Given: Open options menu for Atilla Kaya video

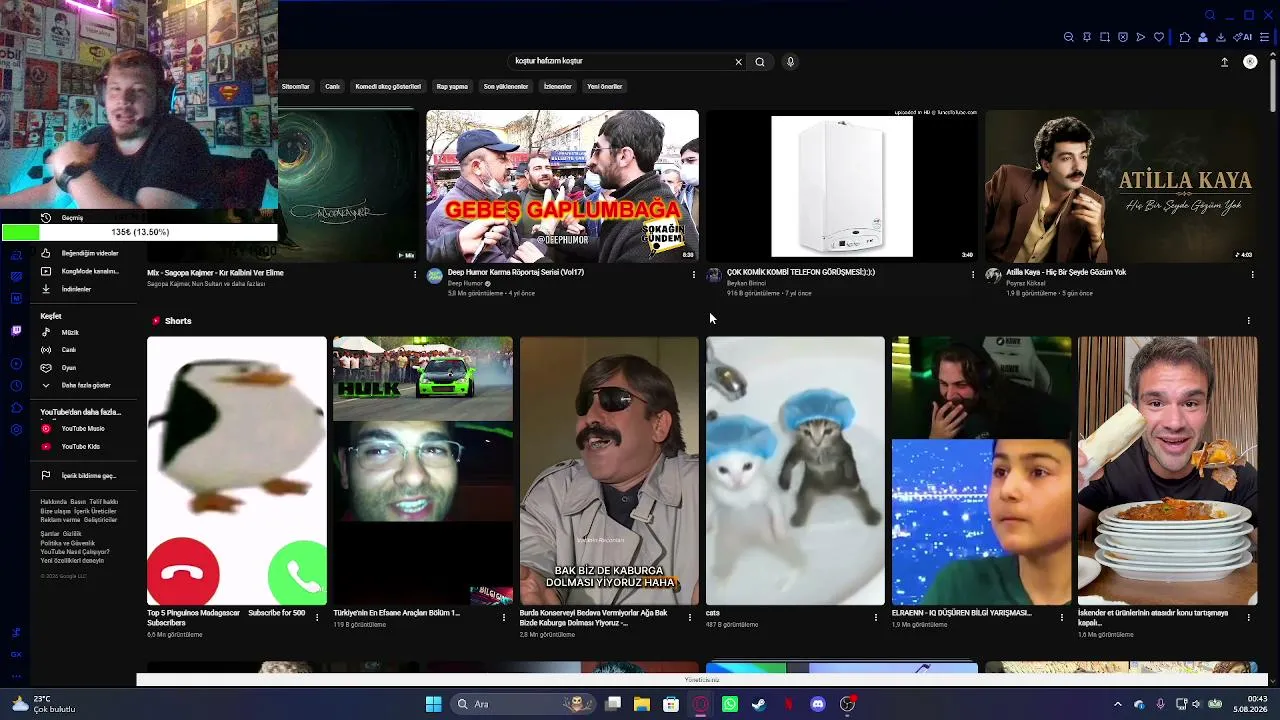Looking at the screenshot, I should pos(1252,274).
